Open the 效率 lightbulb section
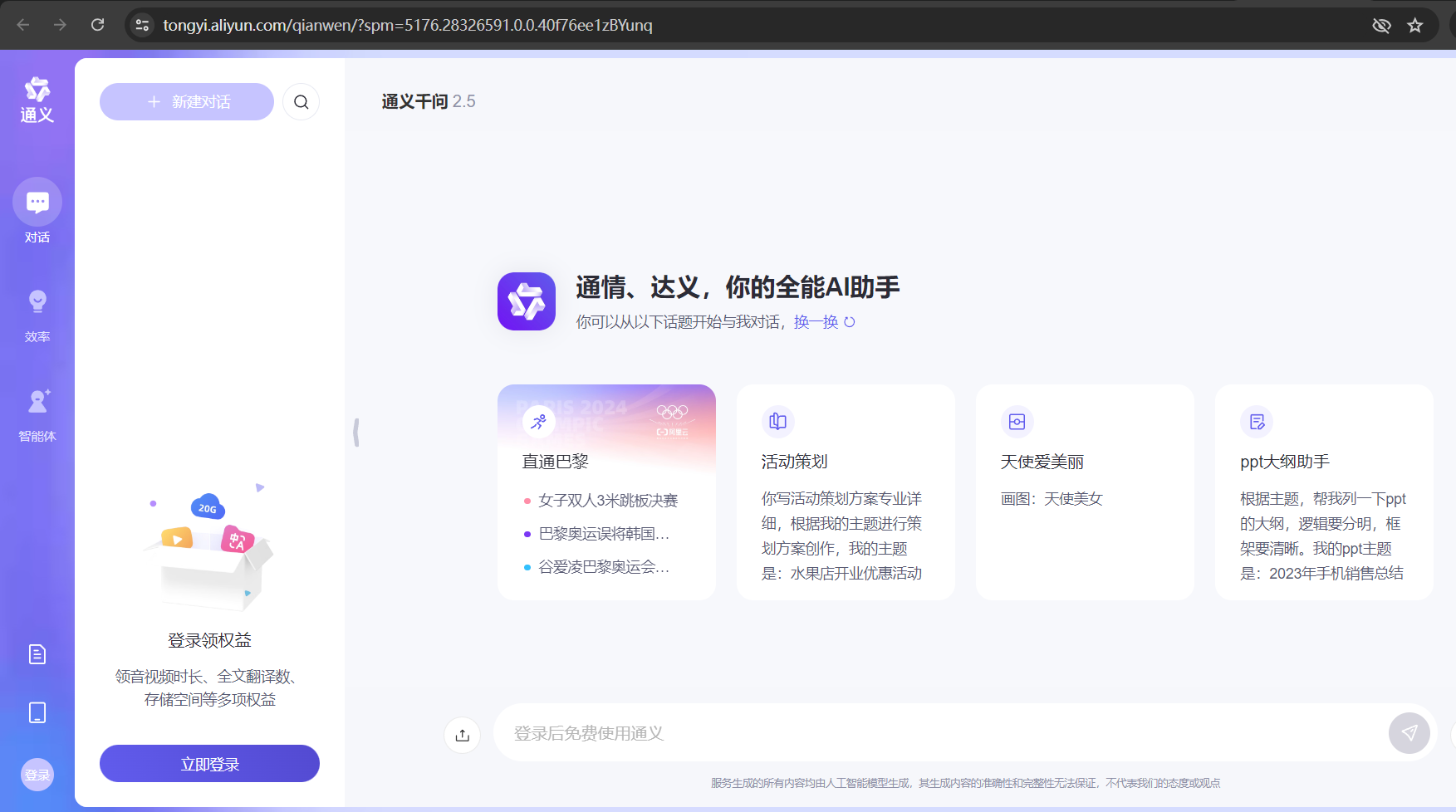Image resolution: width=1456 pixels, height=812 pixels. (x=37, y=316)
